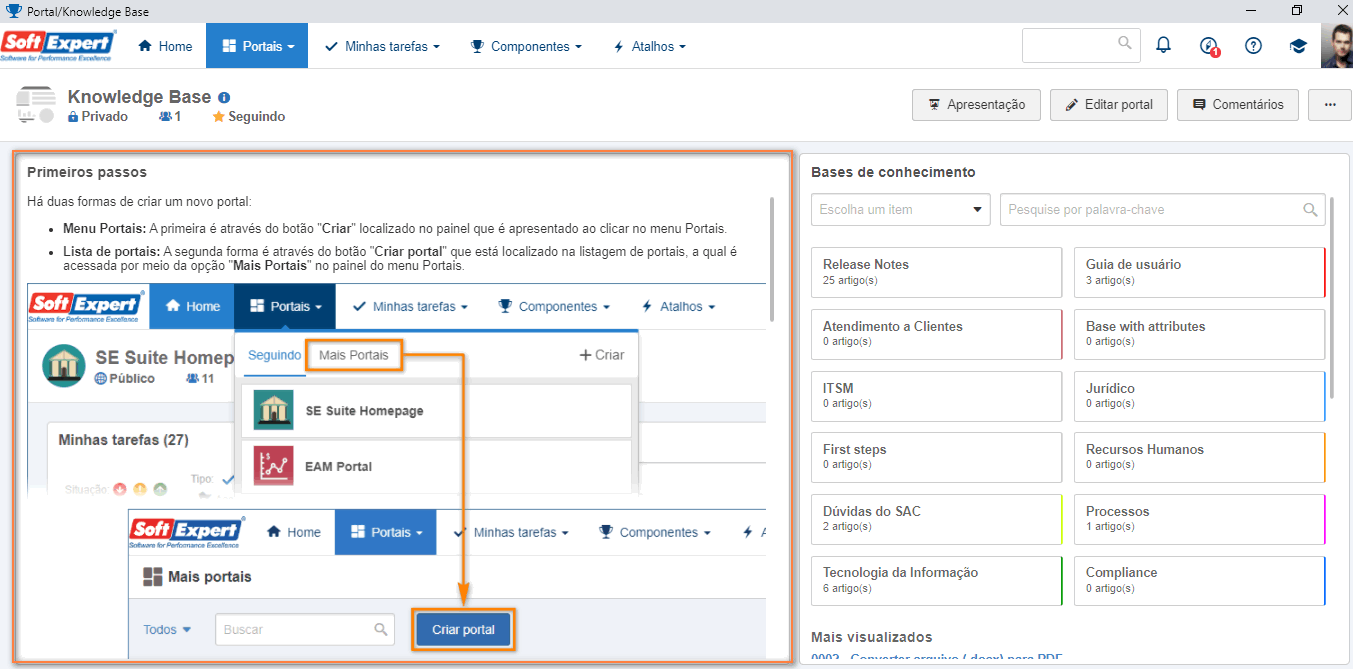1353x669 pixels.
Task: Open the Processos card
Action: pos(1199,519)
